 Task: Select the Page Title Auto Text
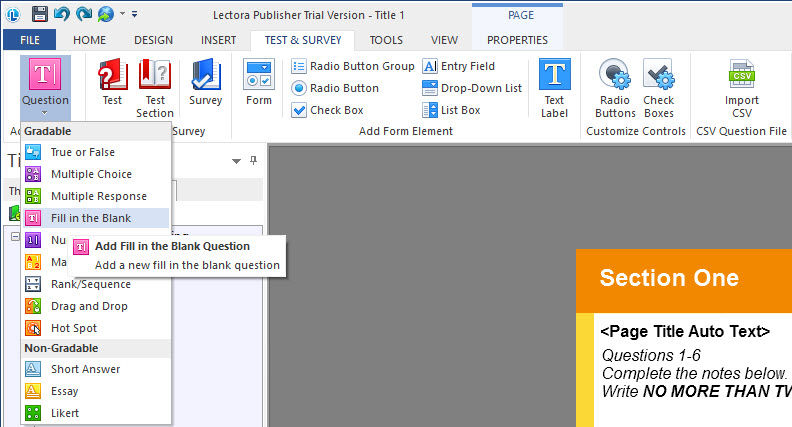(x=685, y=331)
